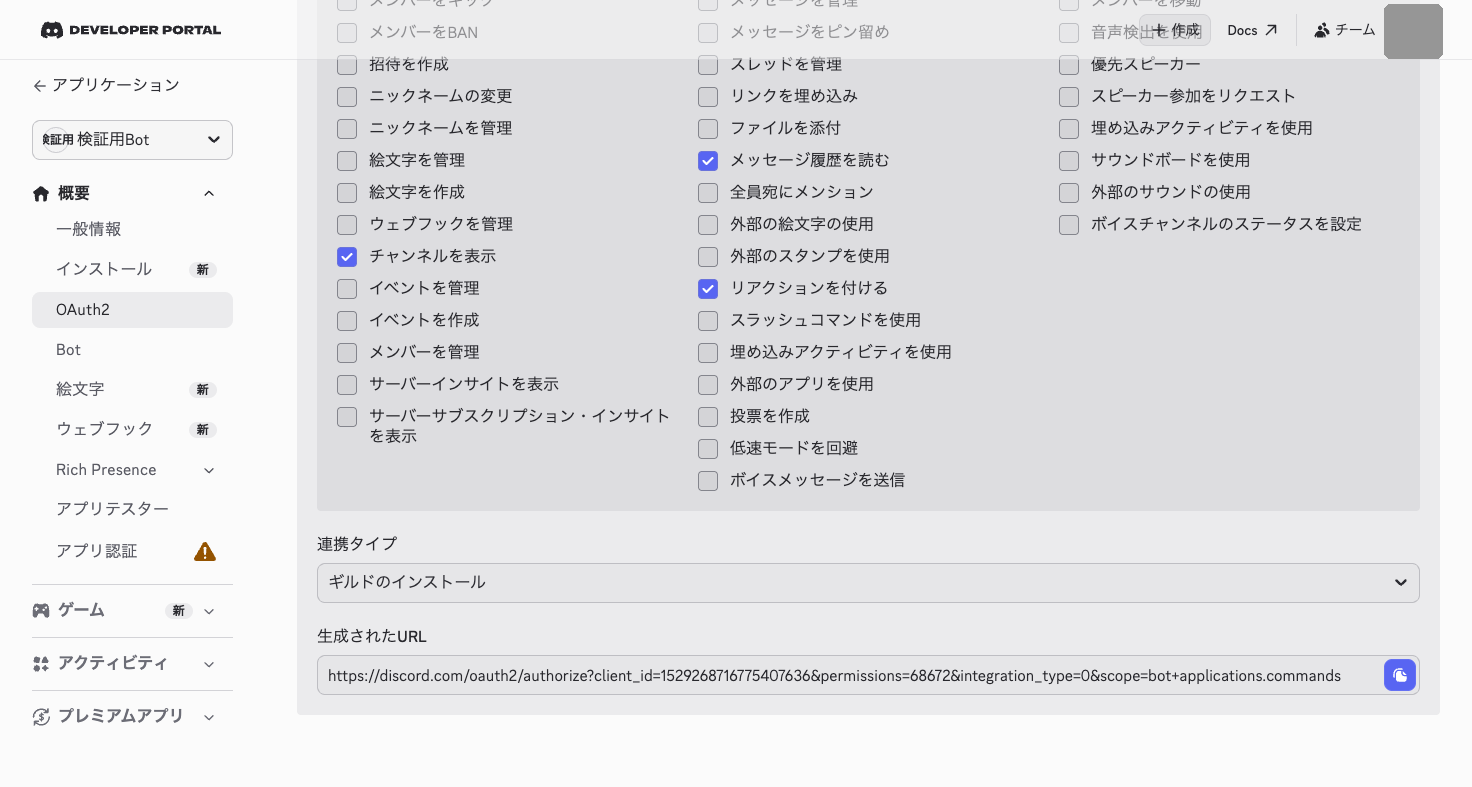Click the 作成 button in header
The width and height of the screenshot is (1472, 787).
1175,30
